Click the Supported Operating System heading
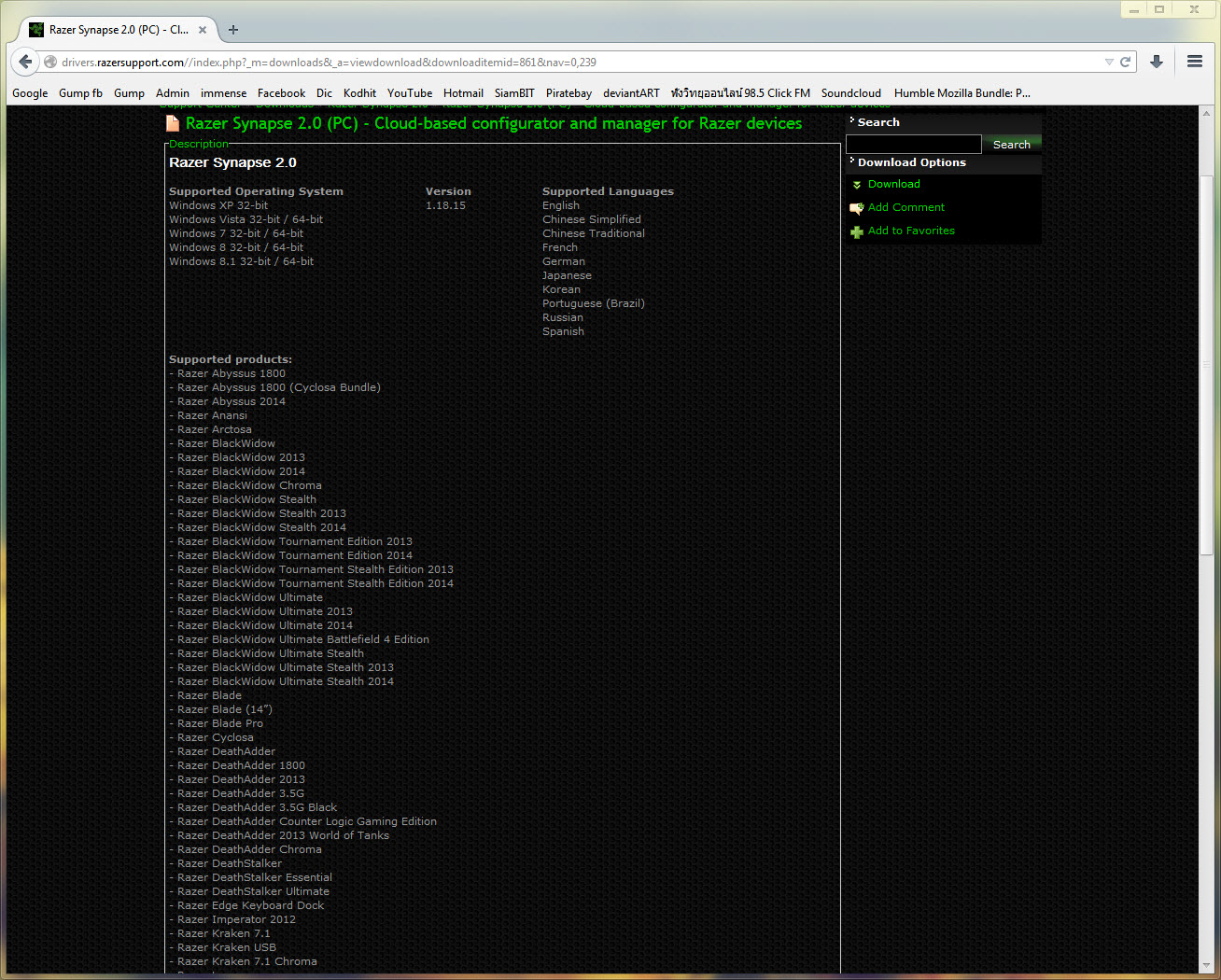This screenshot has width=1221, height=980. tap(256, 191)
